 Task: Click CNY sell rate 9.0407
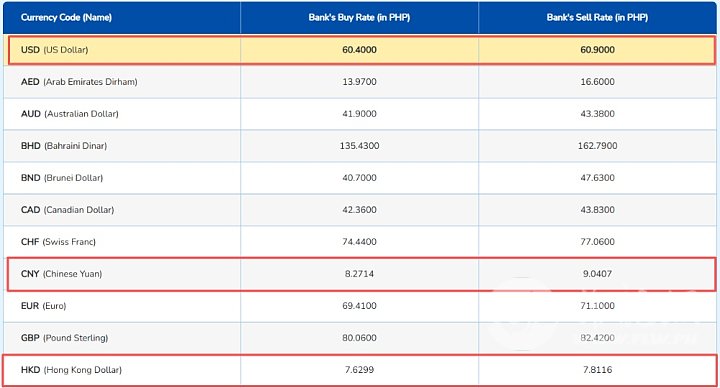[x=597, y=274]
